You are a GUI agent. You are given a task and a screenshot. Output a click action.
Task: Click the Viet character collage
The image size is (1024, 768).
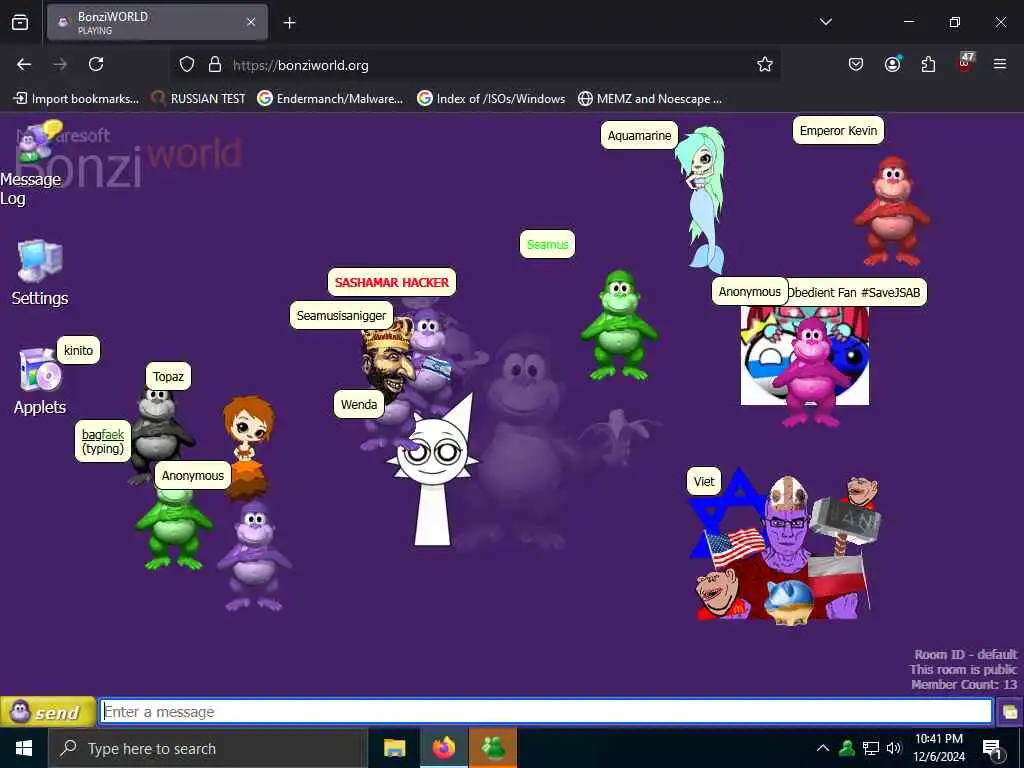click(786, 546)
